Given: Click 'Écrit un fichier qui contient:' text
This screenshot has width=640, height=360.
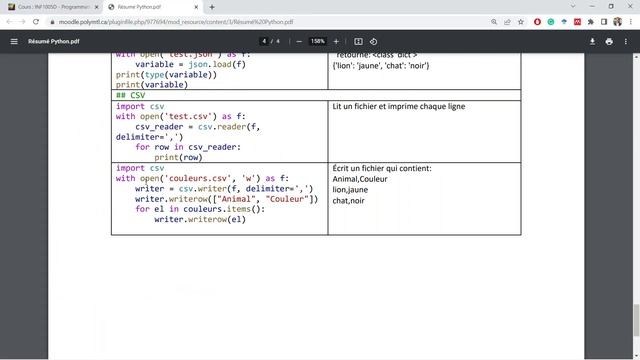Looking at the screenshot, I should point(382,168).
